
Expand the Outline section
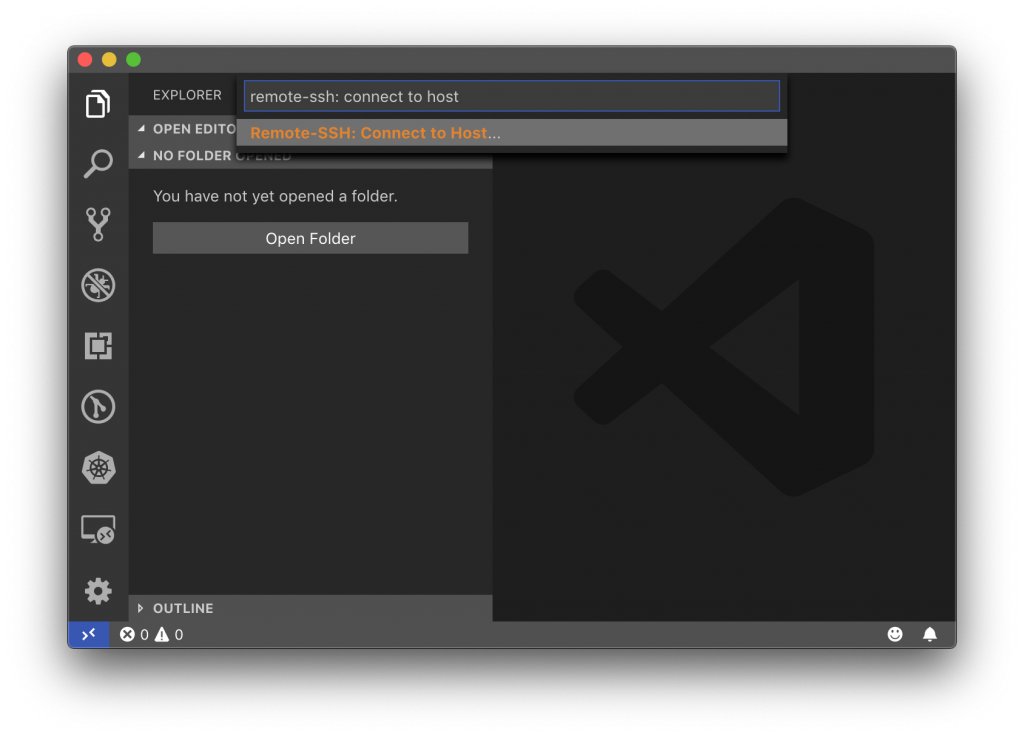tap(140, 608)
